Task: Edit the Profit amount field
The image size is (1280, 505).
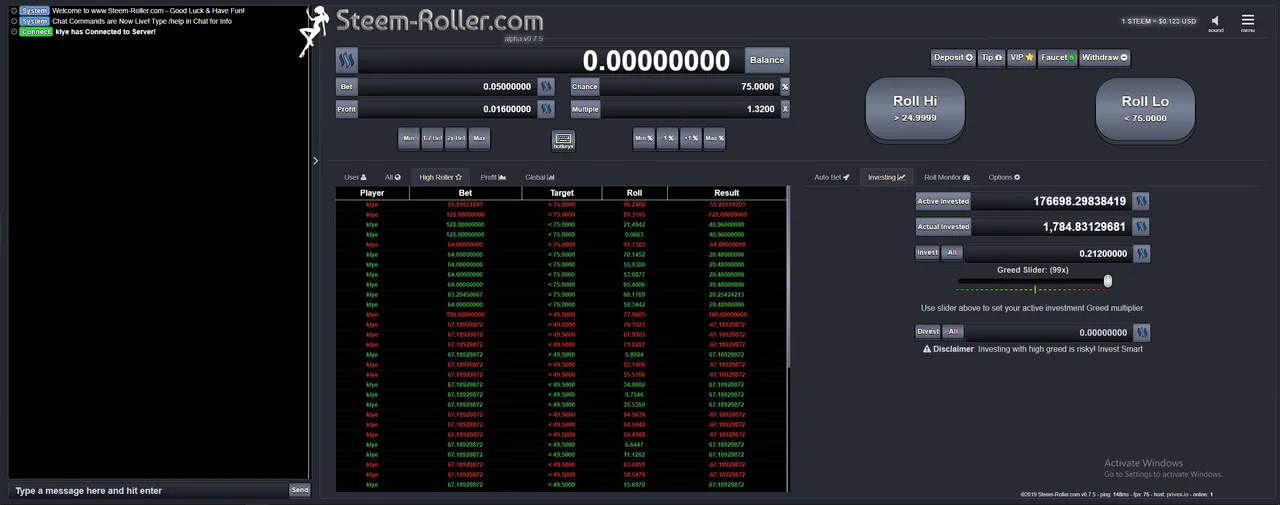Action: tap(447, 109)
